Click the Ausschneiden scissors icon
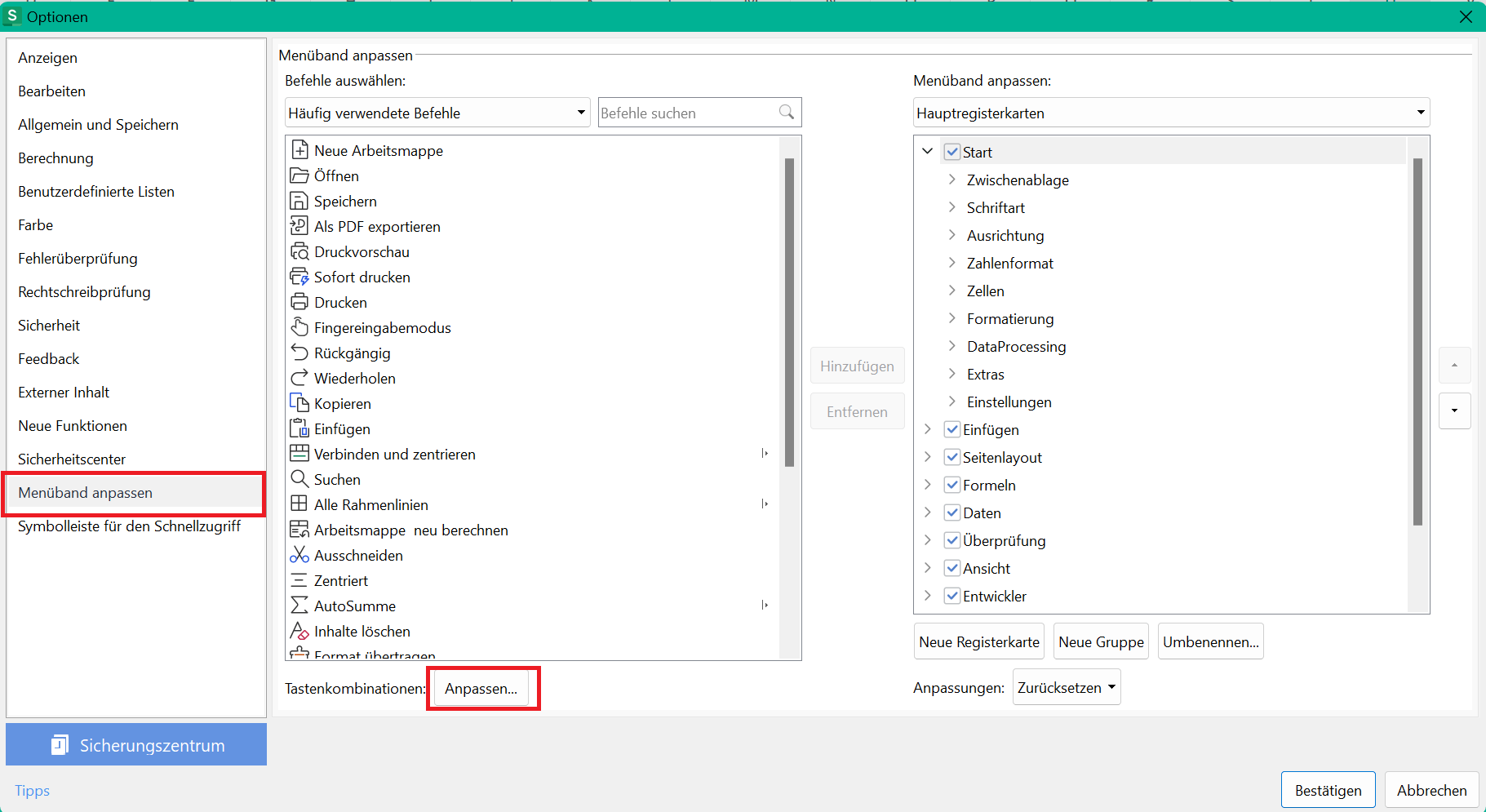The width and height of the screenshot is (1486, 812). pos(299,555)
